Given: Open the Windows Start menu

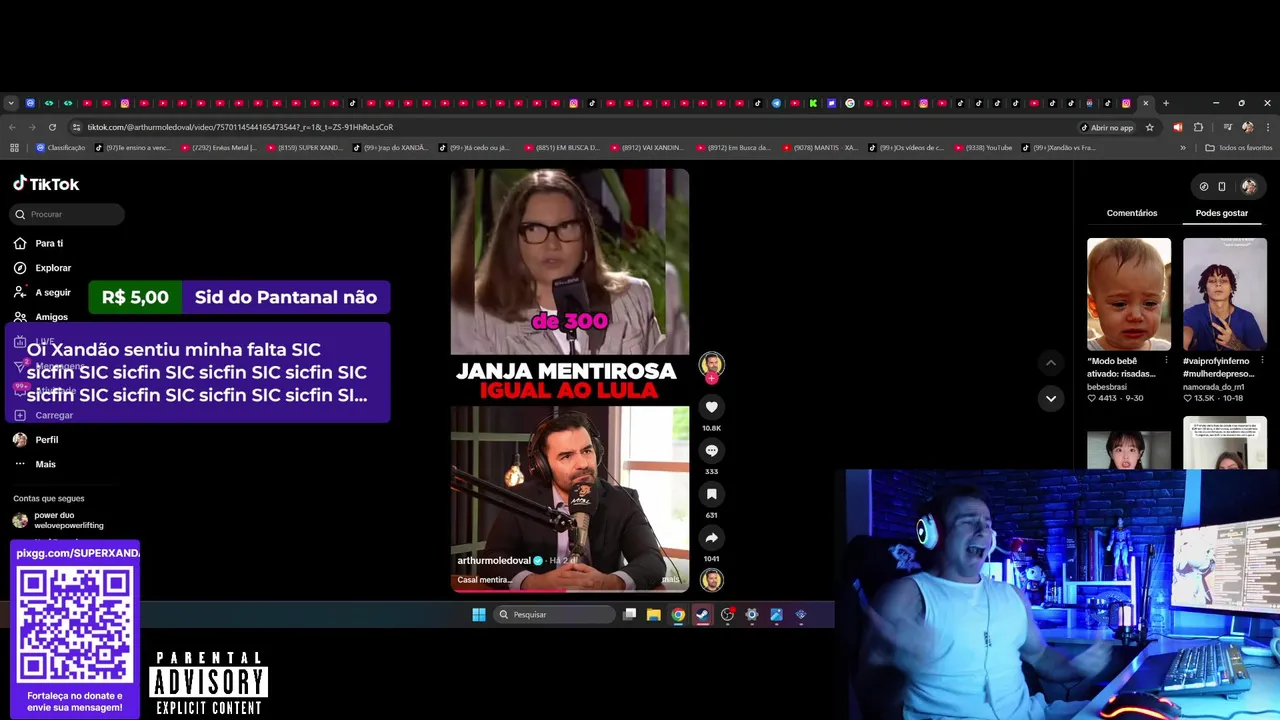Looking at the screenshot, I should coord(479,615).
